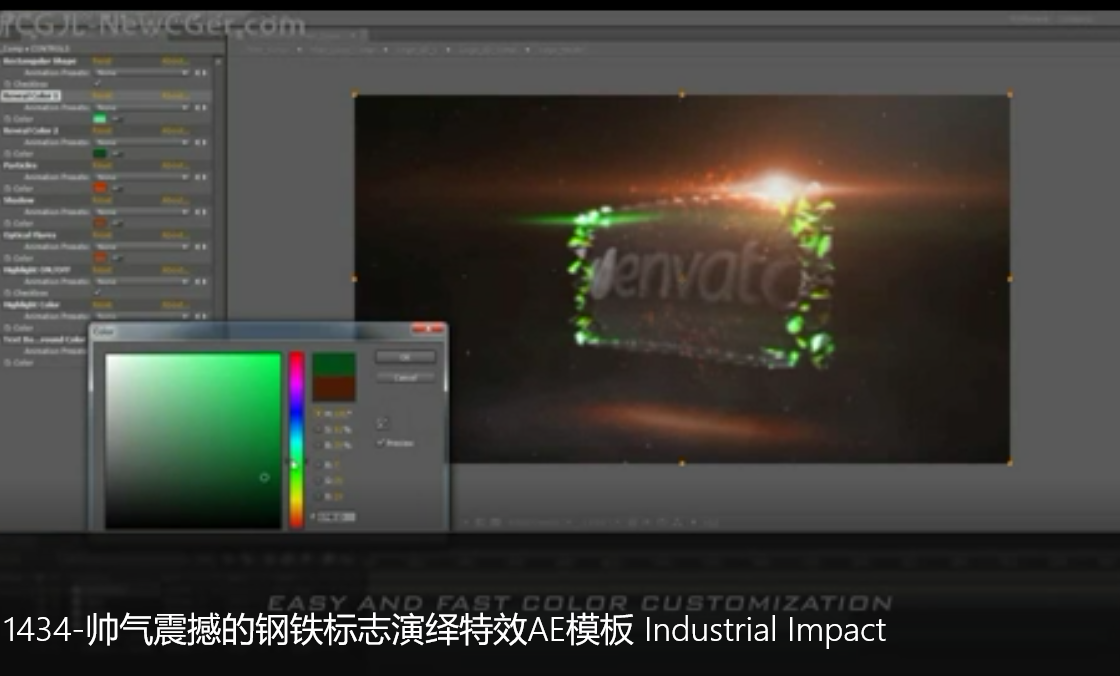
Task: Open Animation Presets dropdown for Particles
Action: pyautogui.click(x=142, y=177)
